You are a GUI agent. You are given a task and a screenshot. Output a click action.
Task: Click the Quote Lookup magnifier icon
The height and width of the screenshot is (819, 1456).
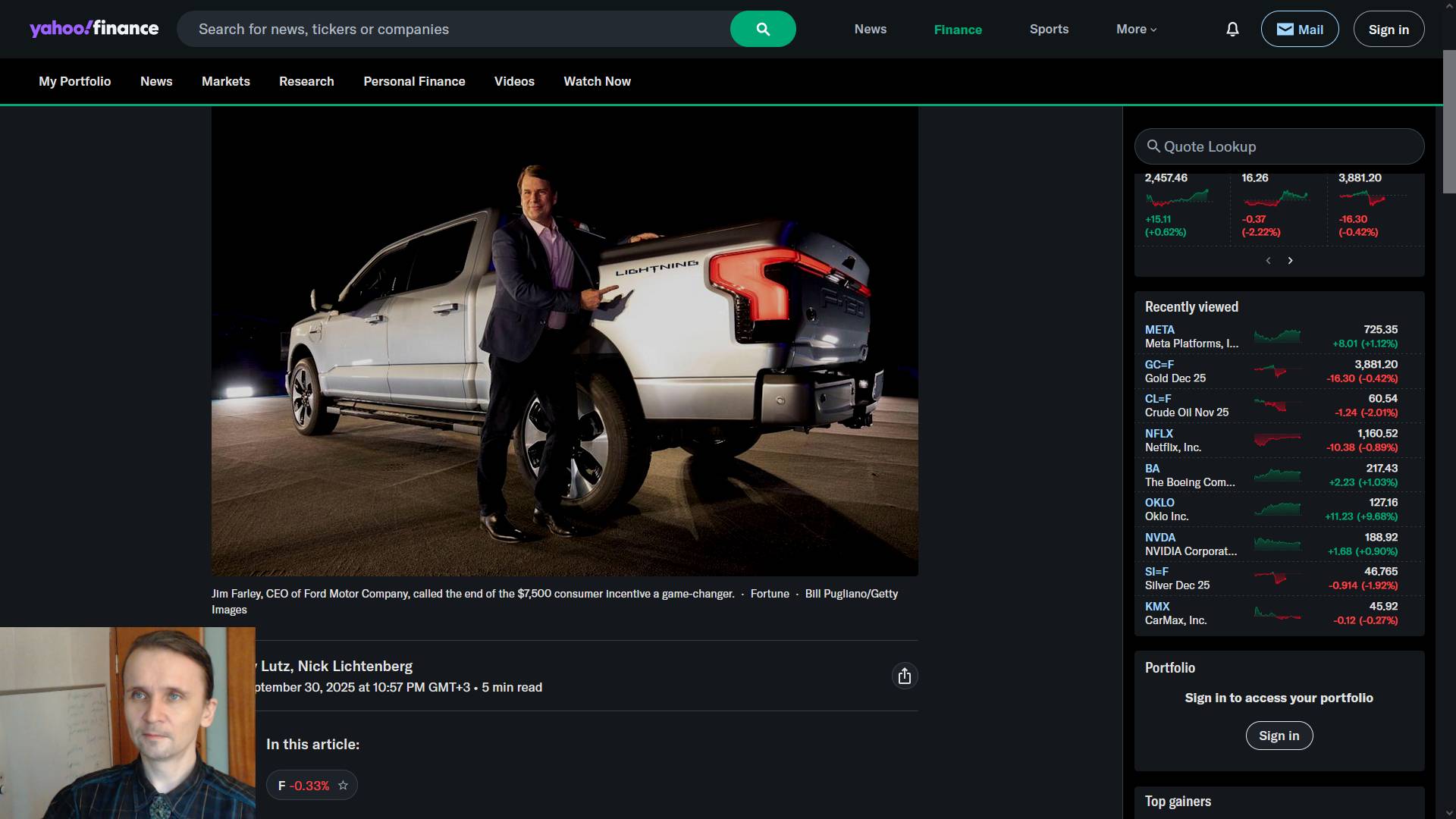click(x=1153, y=146)
